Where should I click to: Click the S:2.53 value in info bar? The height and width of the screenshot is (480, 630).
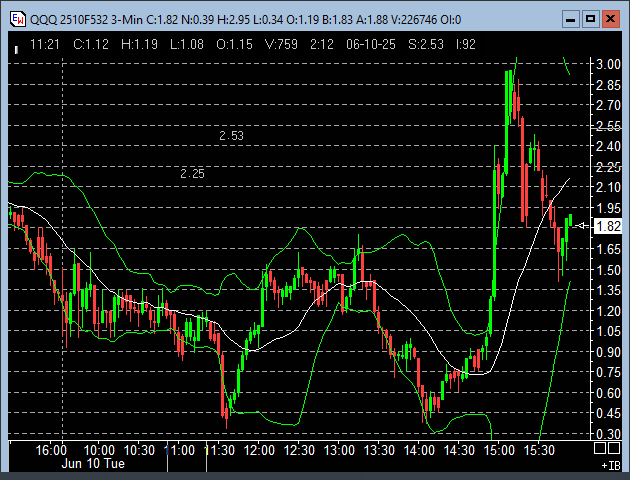pos(426,44)
